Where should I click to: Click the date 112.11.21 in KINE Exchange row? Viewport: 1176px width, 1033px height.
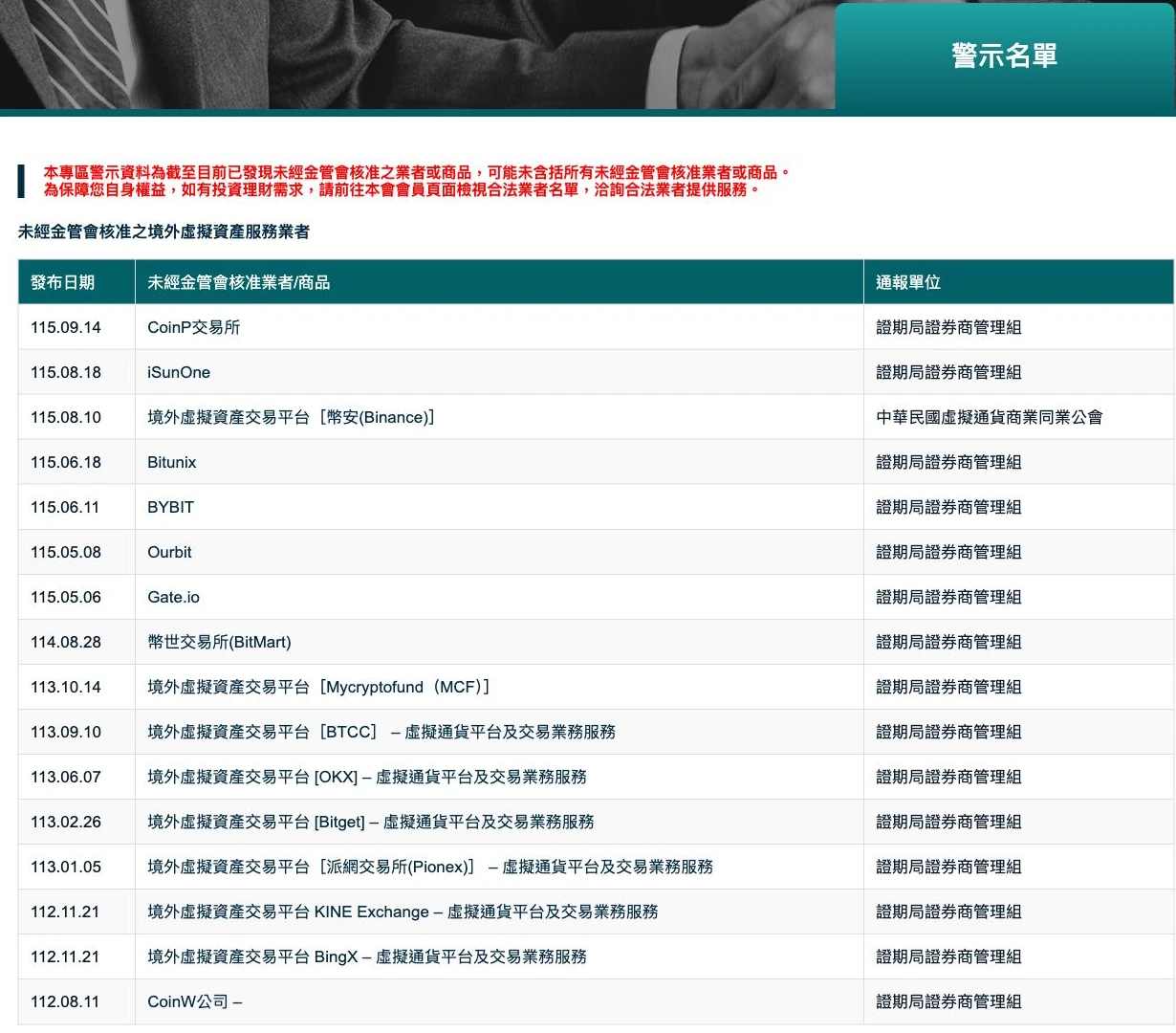coord(65,912)
